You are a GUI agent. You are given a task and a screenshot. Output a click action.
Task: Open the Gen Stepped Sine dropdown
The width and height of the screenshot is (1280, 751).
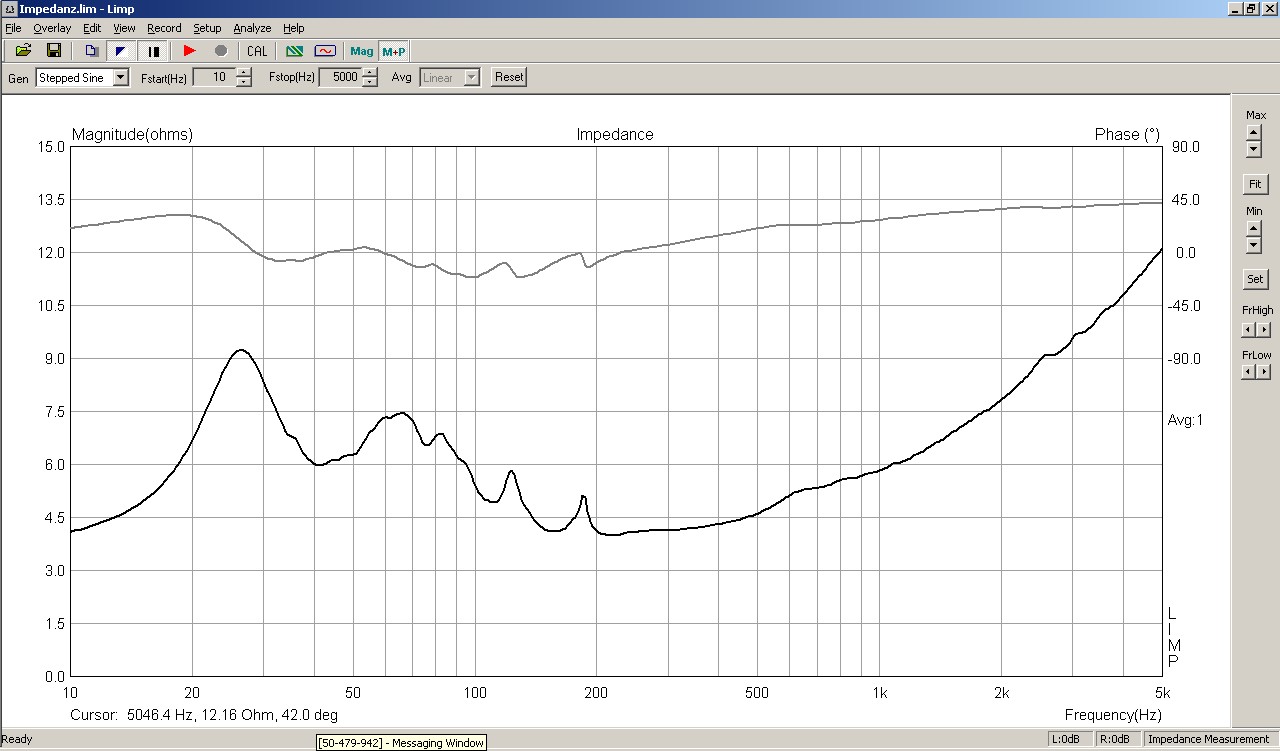coord(121,77)
